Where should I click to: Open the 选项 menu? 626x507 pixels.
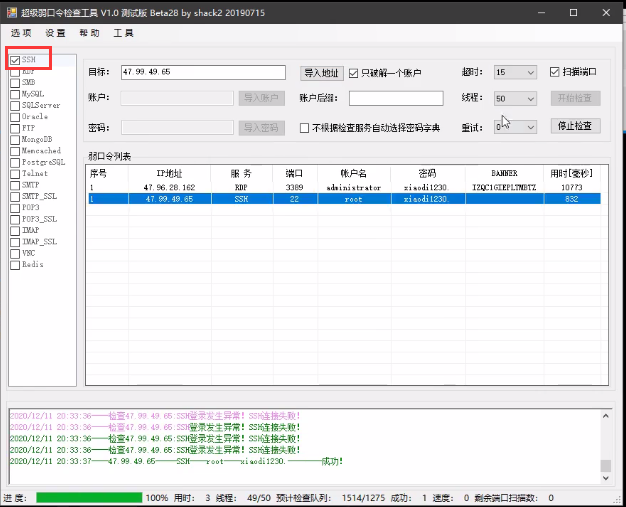[21, 33]
